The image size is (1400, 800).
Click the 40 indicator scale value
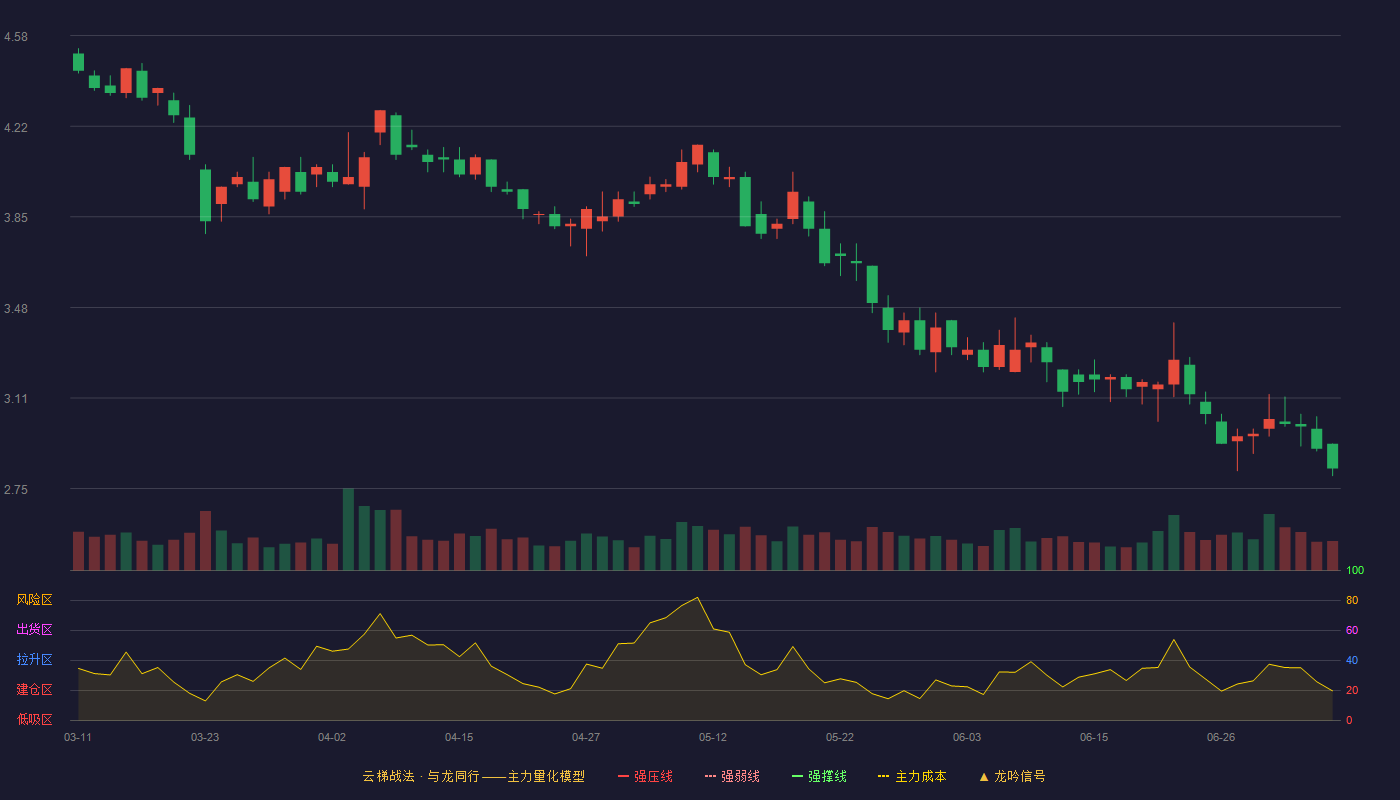point(1352,660)
